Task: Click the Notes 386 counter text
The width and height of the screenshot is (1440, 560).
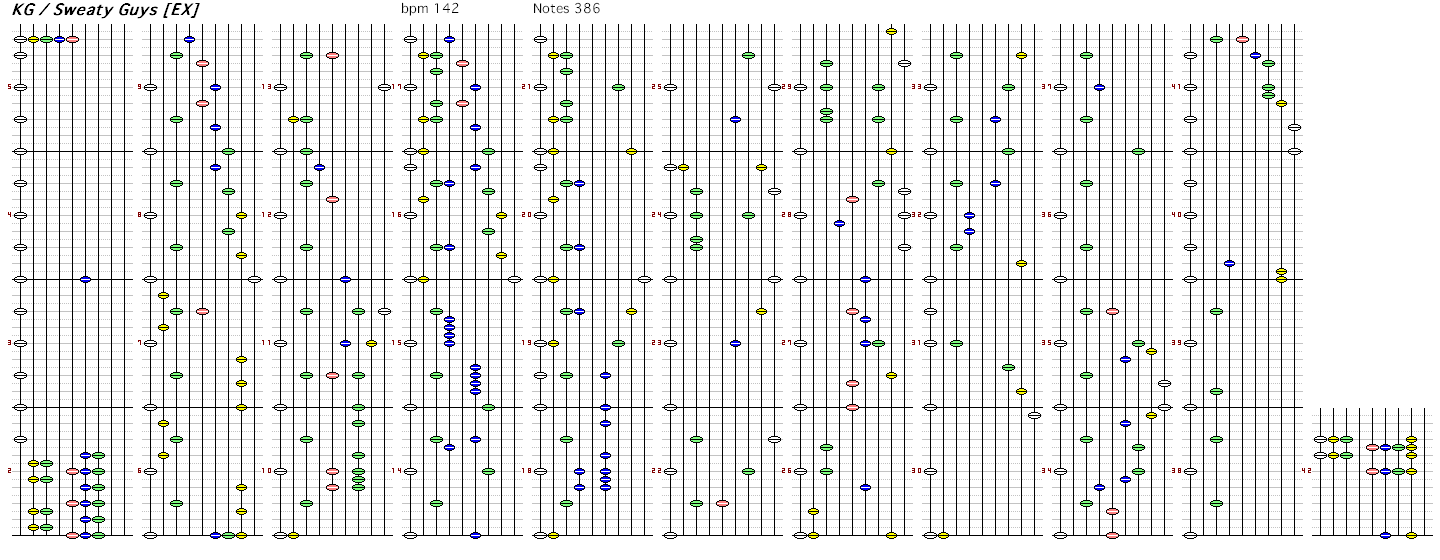Action: click(x=566, y=8)
